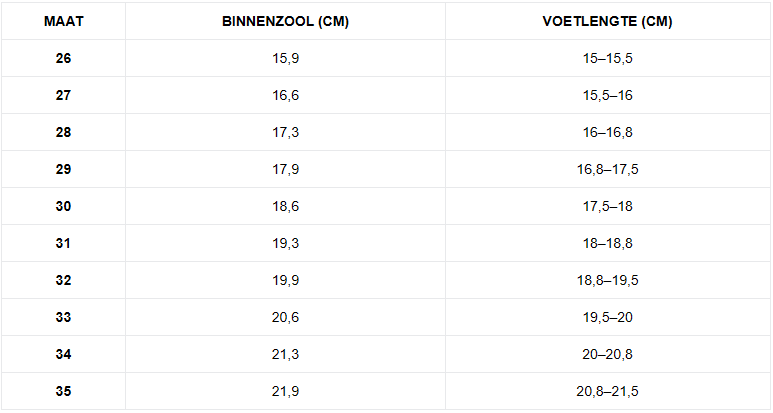Click foot length cell 19,5–20

(607, 317)
